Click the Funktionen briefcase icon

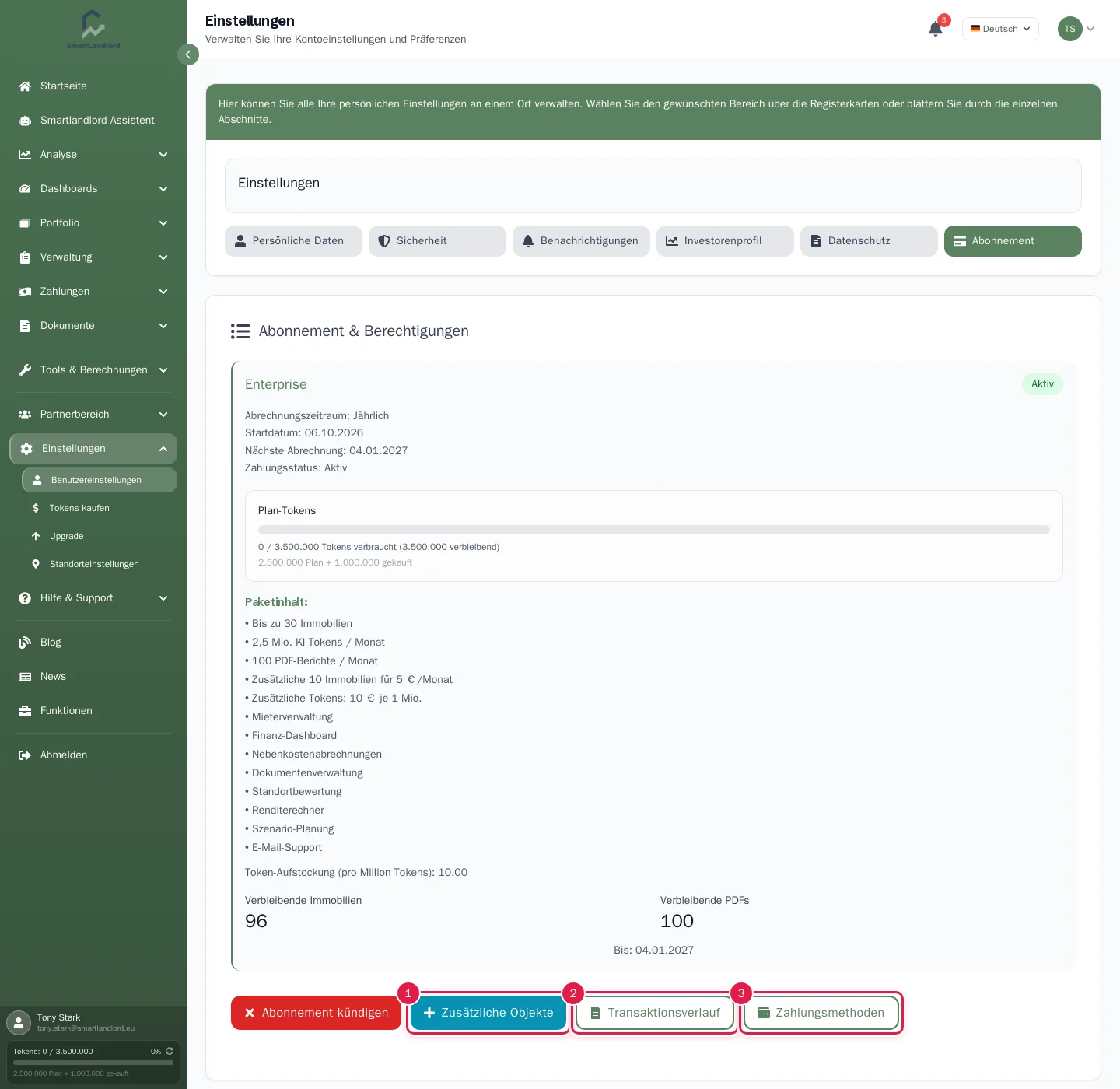25,711
